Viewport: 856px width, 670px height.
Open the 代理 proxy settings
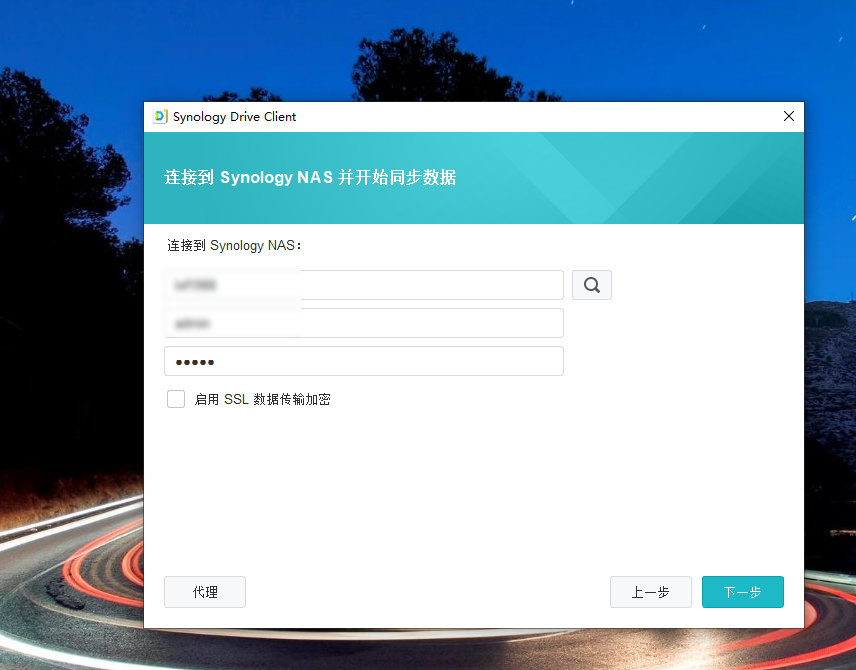coord(205,592)
